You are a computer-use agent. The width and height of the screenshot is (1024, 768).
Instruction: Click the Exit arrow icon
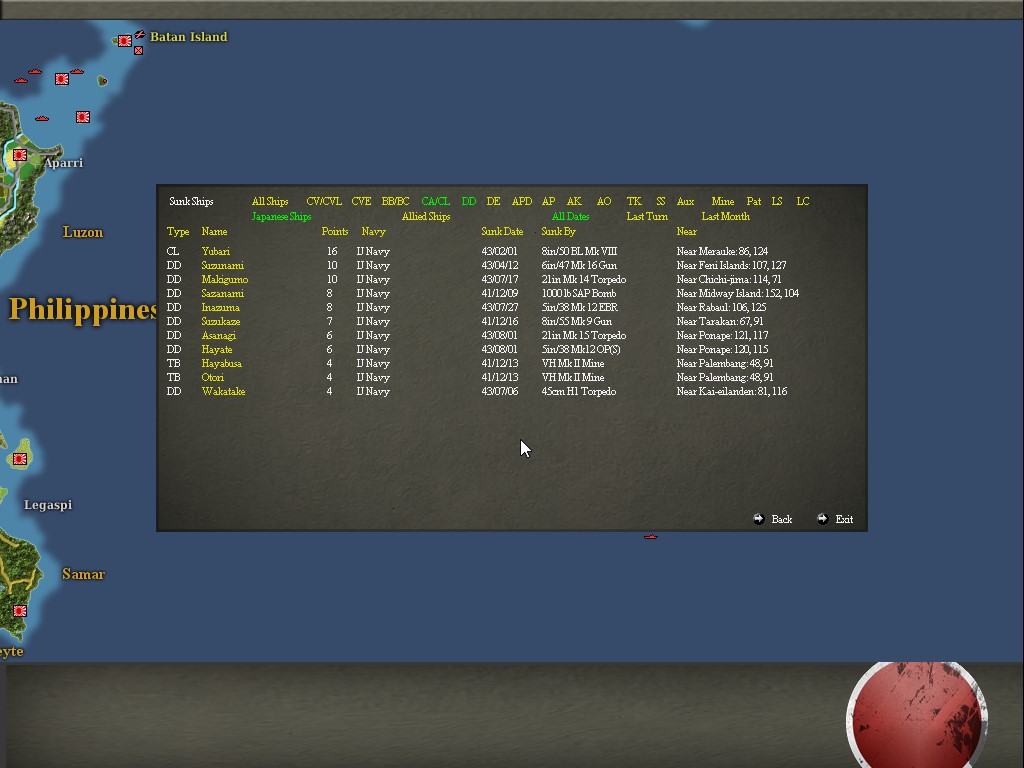click(822, 519)
